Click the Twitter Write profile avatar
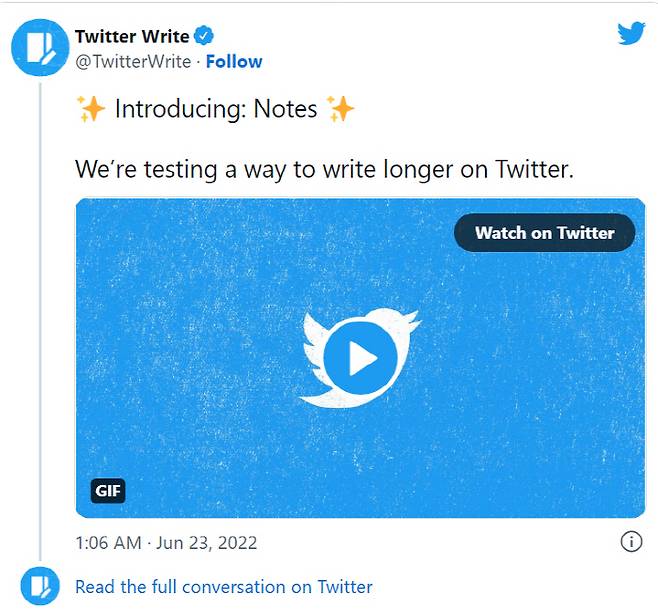658x611 pixels. pyautogui.click(x=40, y=48)
